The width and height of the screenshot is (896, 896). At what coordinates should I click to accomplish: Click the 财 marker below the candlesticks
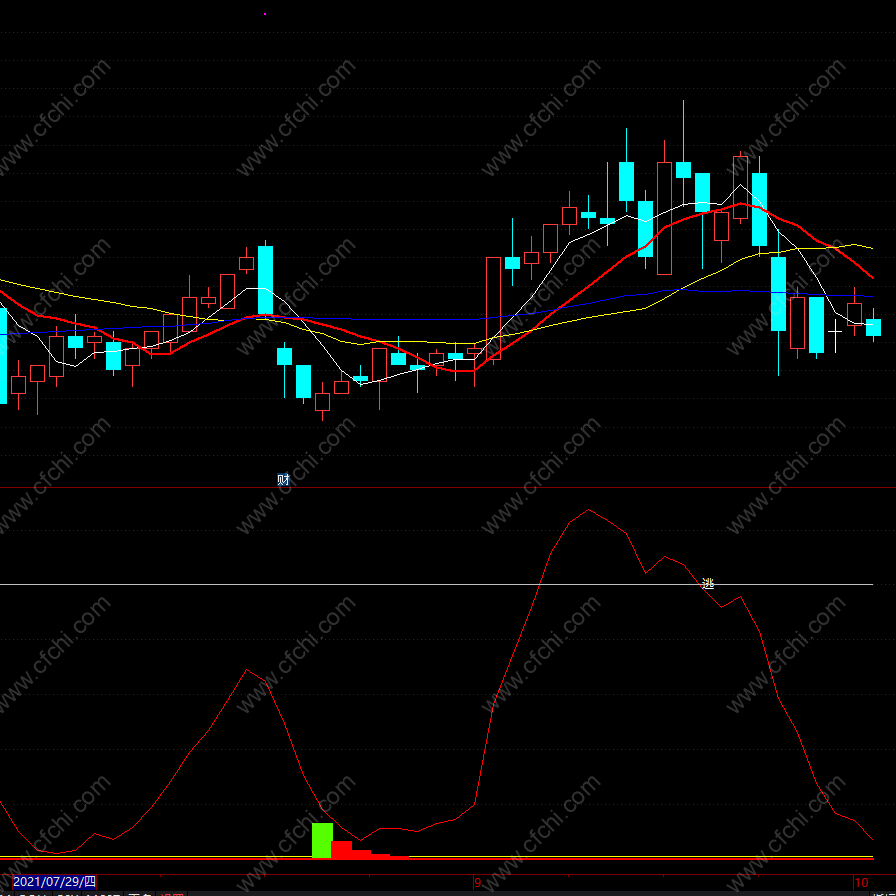point(283,480)
